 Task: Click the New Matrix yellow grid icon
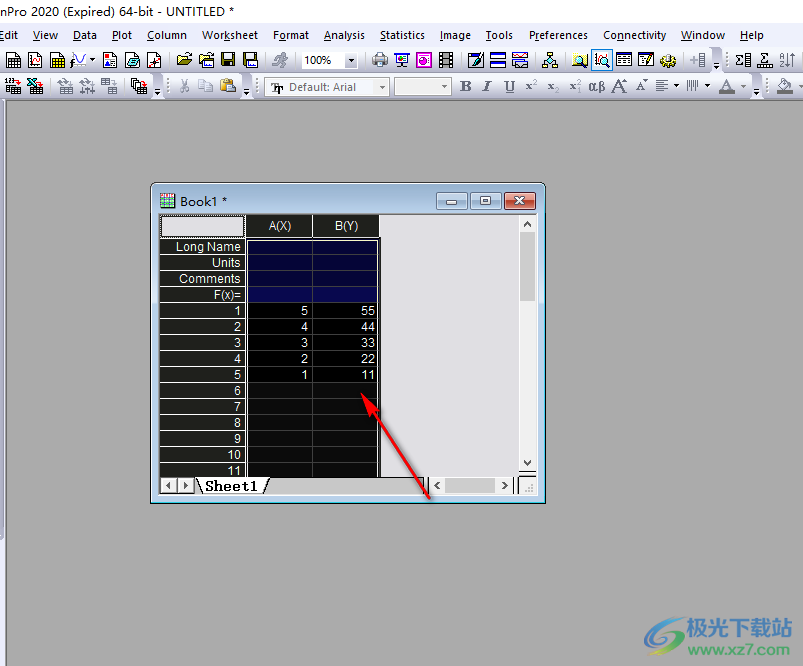[x=57, y=60]
